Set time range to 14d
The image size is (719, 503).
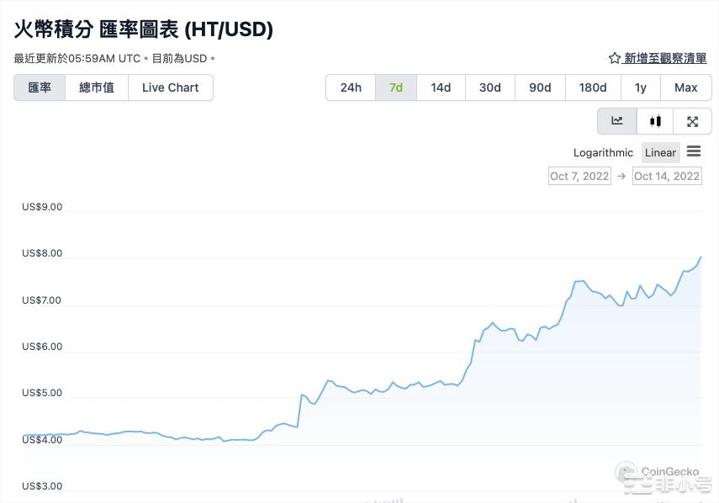[441, 88]
